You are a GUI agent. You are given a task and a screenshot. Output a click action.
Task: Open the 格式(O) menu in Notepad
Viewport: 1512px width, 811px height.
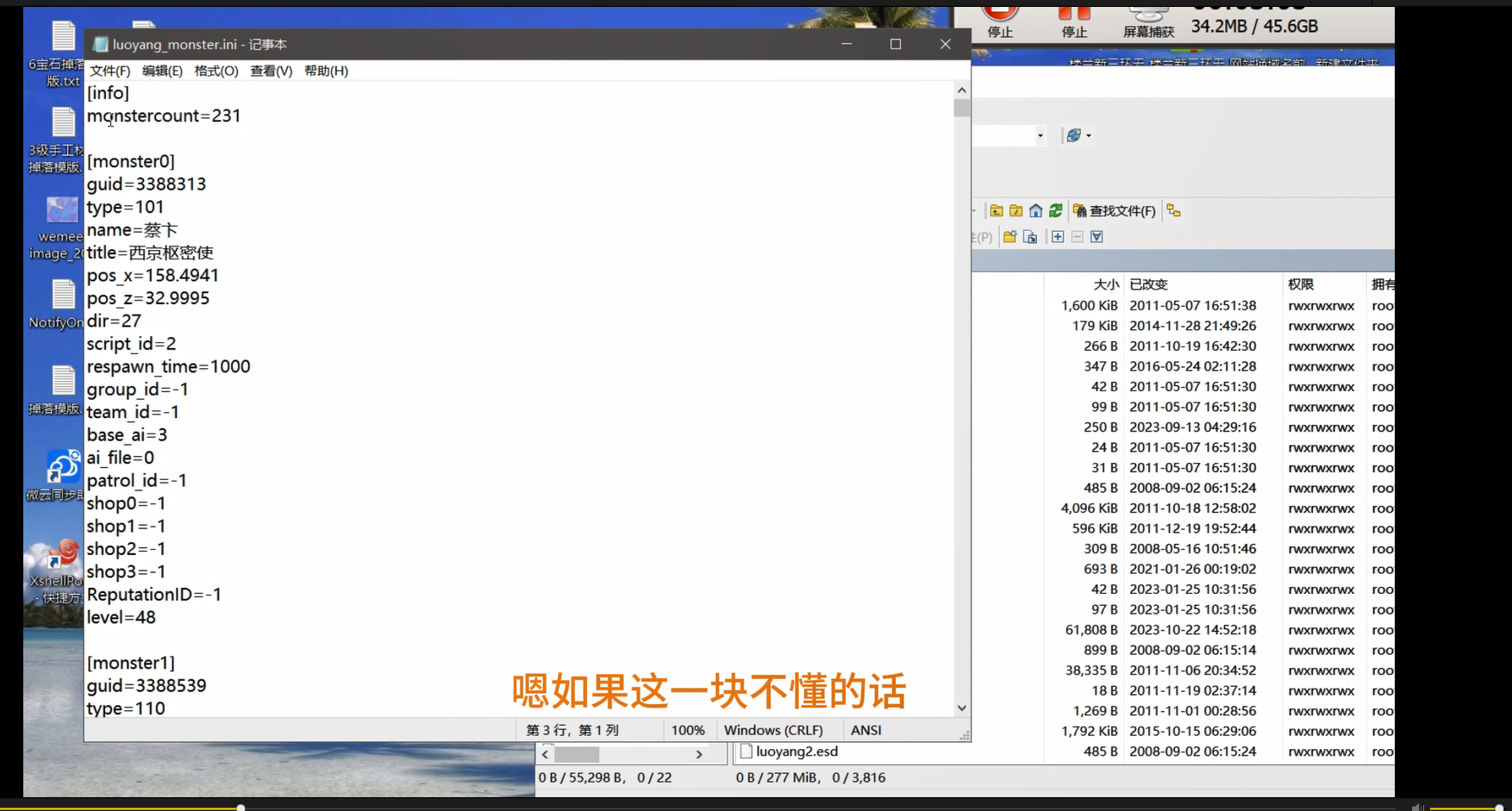tap(216, 71)
